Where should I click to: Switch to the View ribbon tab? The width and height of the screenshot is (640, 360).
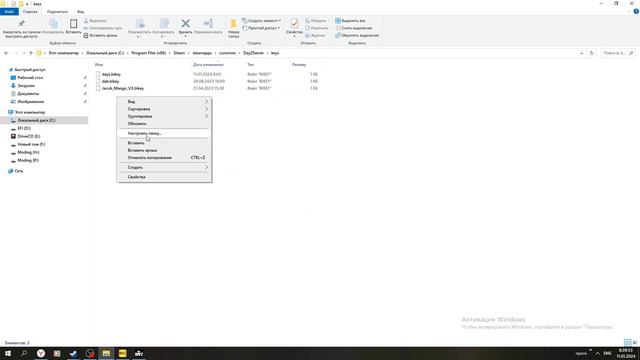pyautogui.click(x=80, y=12)
